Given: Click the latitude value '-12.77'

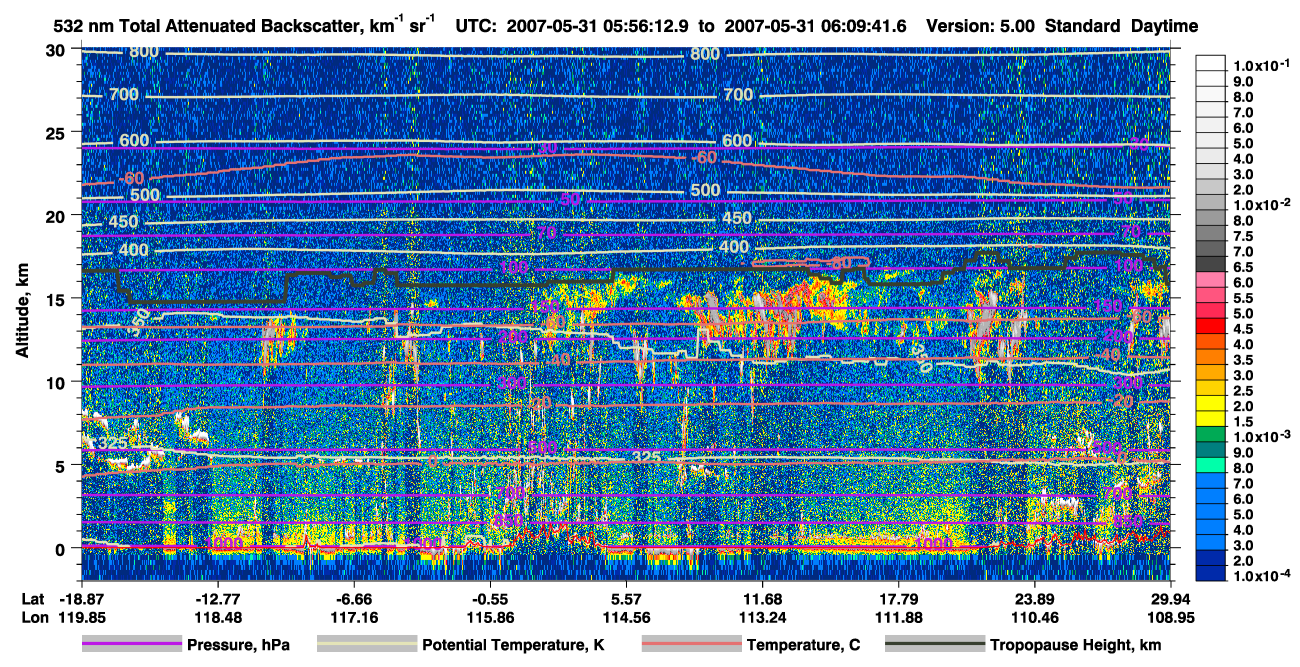Looking at the screenshot, I should [217, 598].
